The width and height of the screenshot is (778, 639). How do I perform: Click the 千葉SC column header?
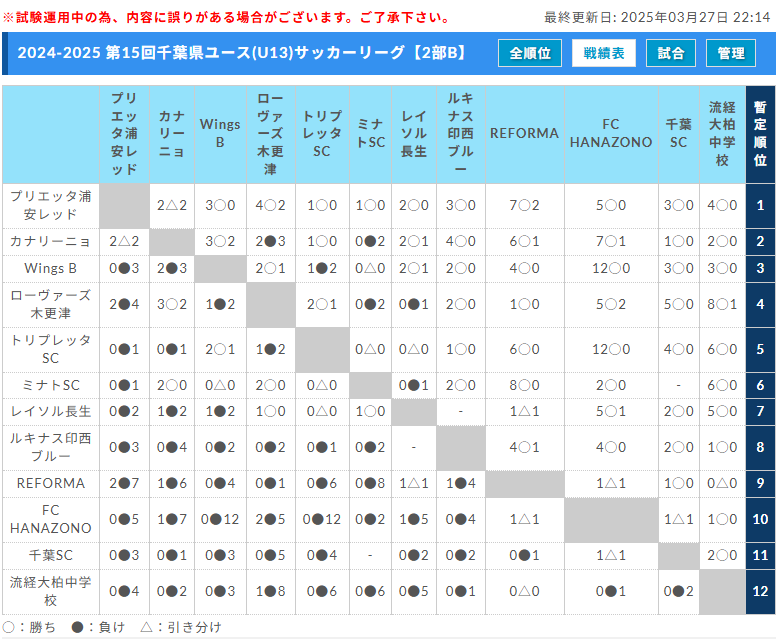(x=679, y=134)
